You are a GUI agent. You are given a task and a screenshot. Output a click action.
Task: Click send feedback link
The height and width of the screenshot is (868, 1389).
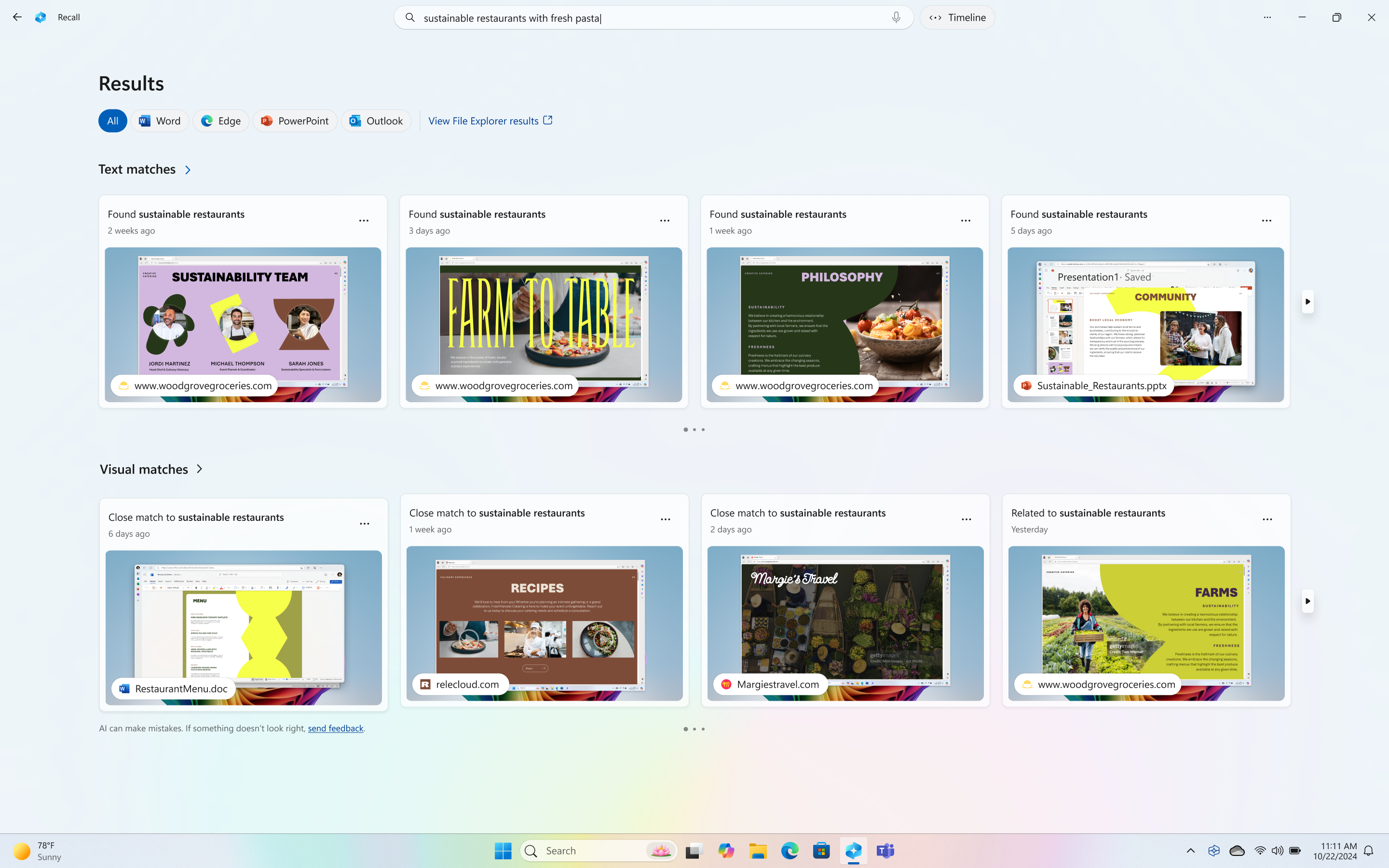click(x=335, y=727)
